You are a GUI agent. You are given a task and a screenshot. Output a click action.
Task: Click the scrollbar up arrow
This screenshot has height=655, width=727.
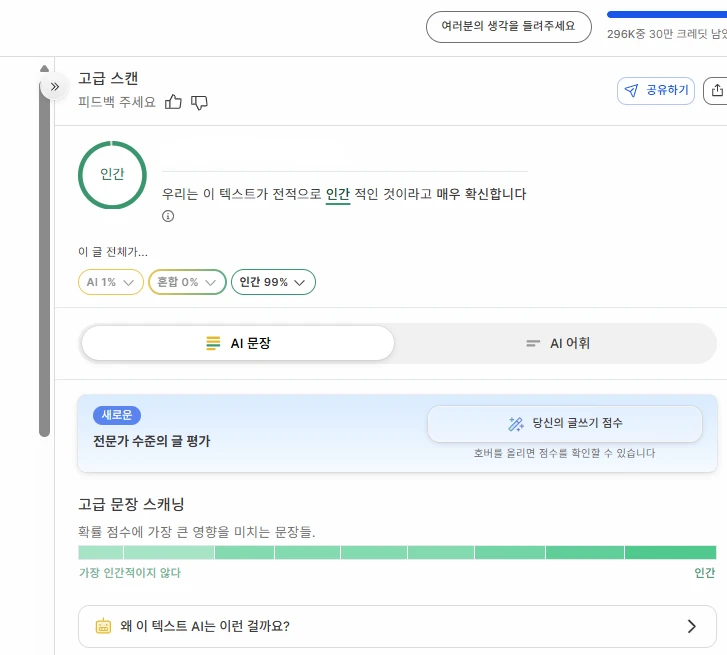point(45,69)
